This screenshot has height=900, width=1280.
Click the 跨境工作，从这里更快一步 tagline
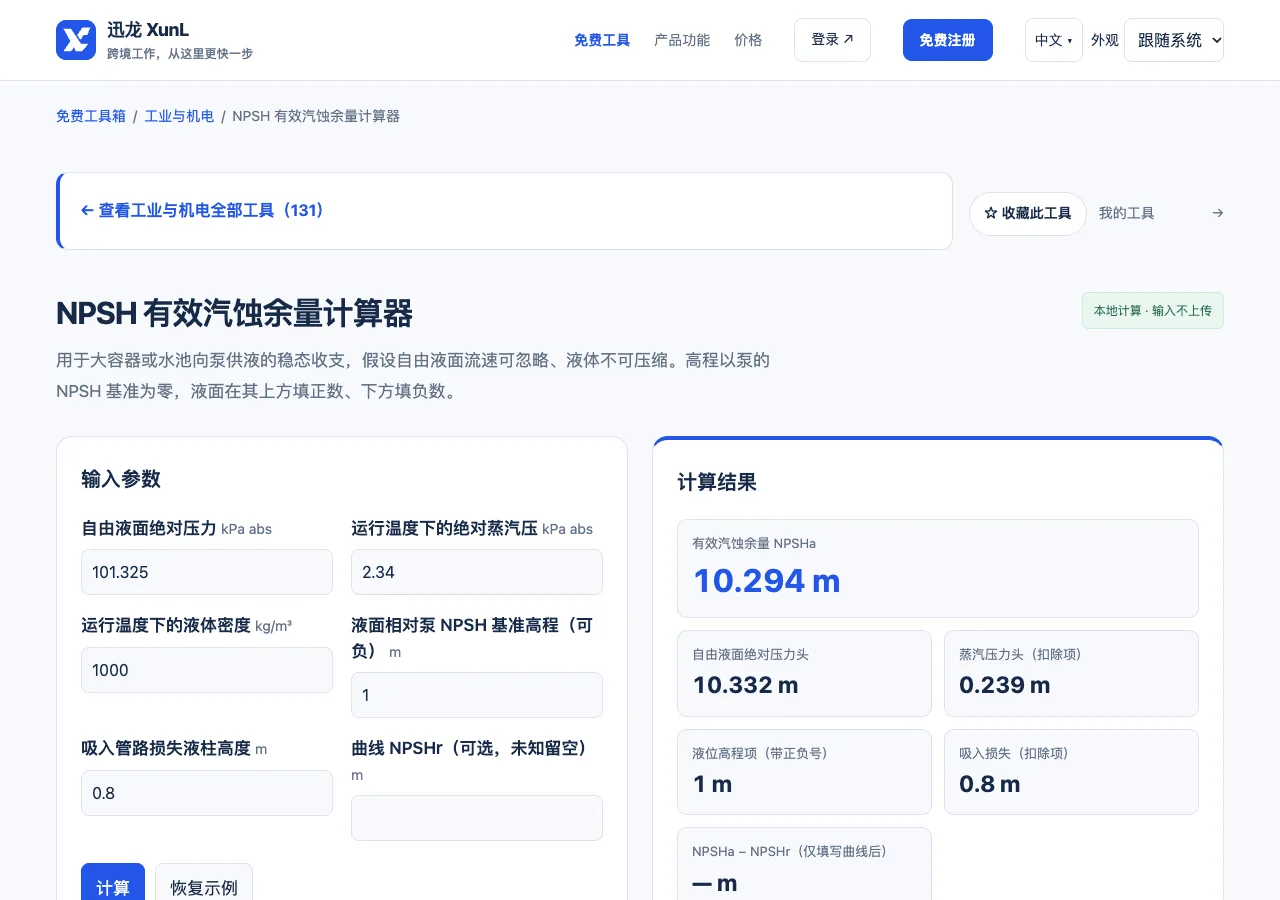(x=180, y=53)
